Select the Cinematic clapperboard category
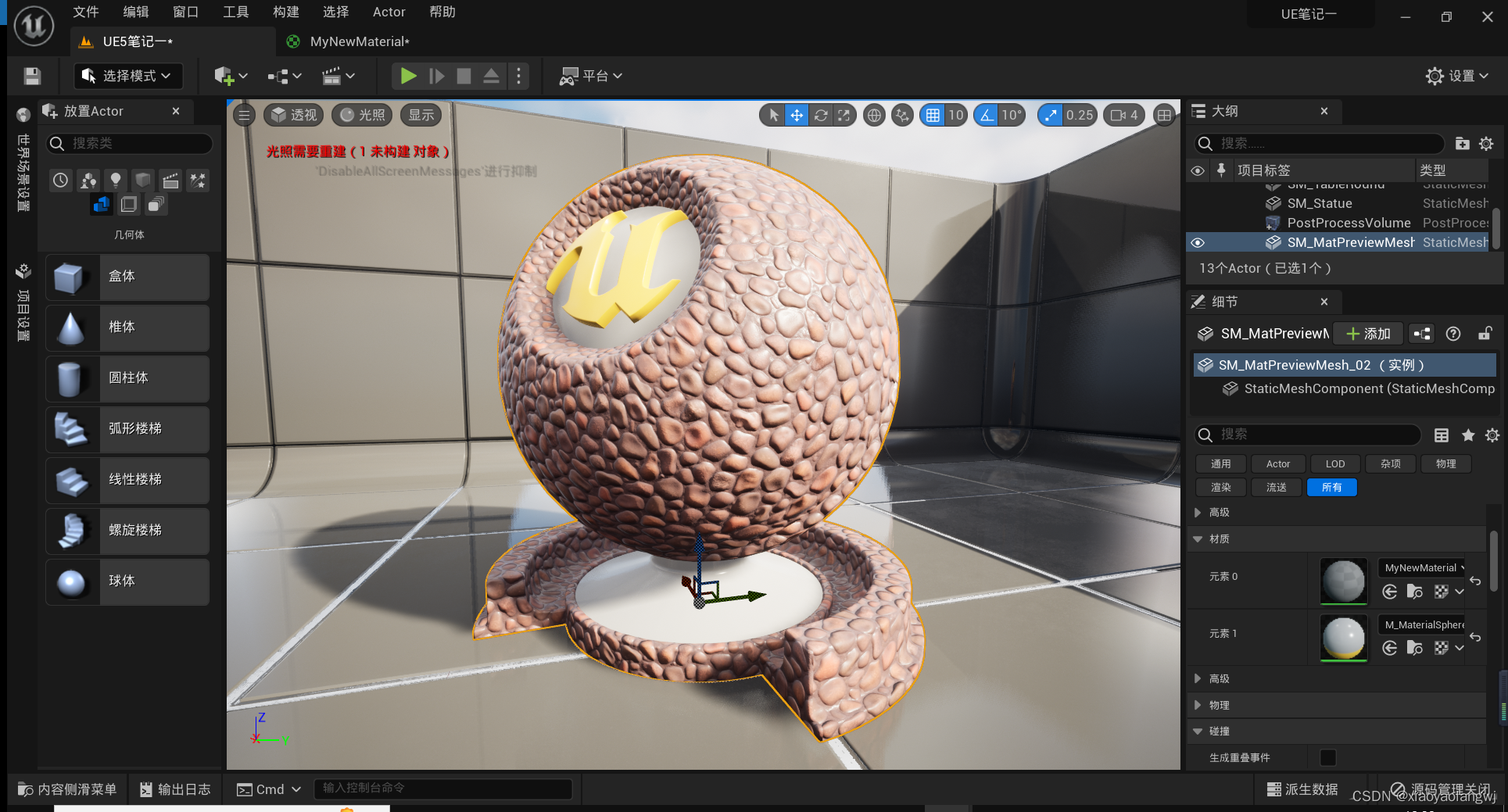Image resolution: width=1508 pixels, height=812 pixels. click(170, 181)
